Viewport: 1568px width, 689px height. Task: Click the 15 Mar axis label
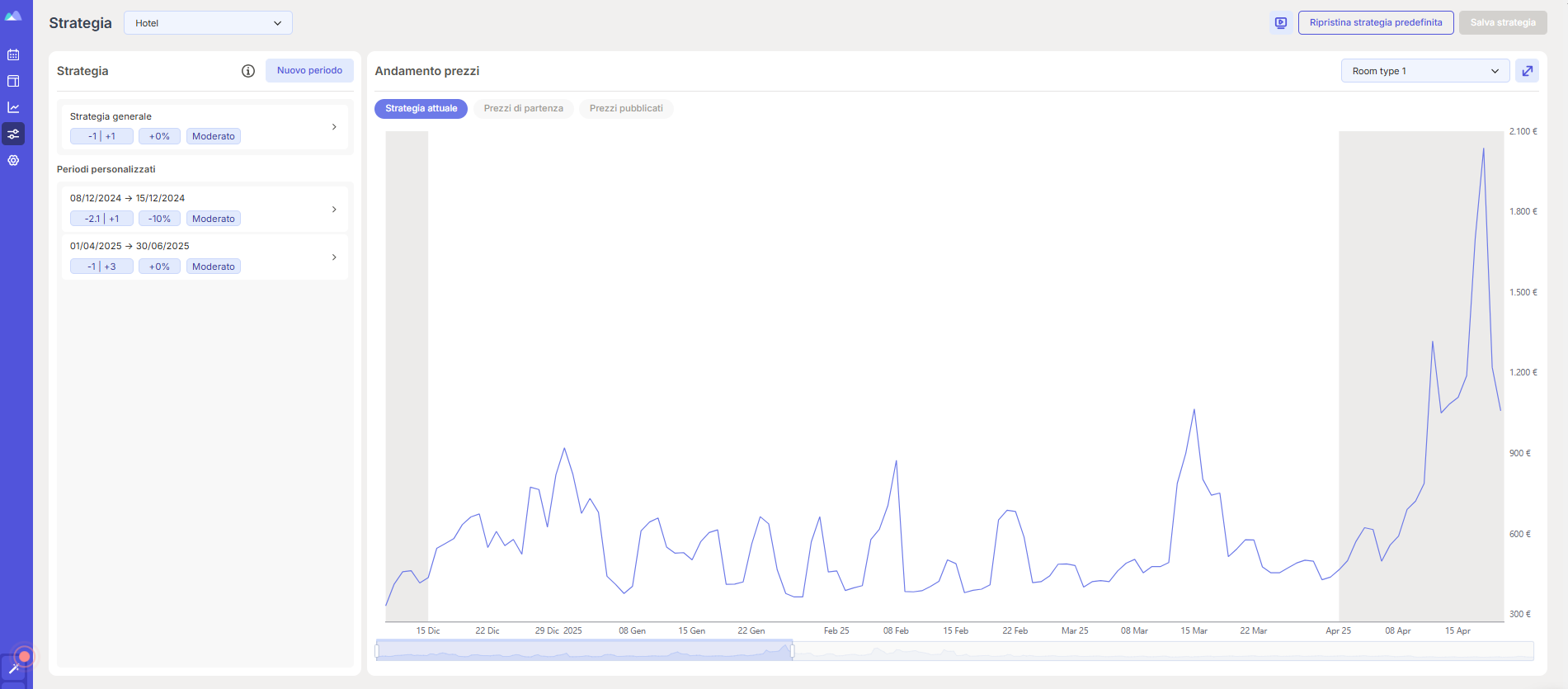click(x=1194, y=631)
